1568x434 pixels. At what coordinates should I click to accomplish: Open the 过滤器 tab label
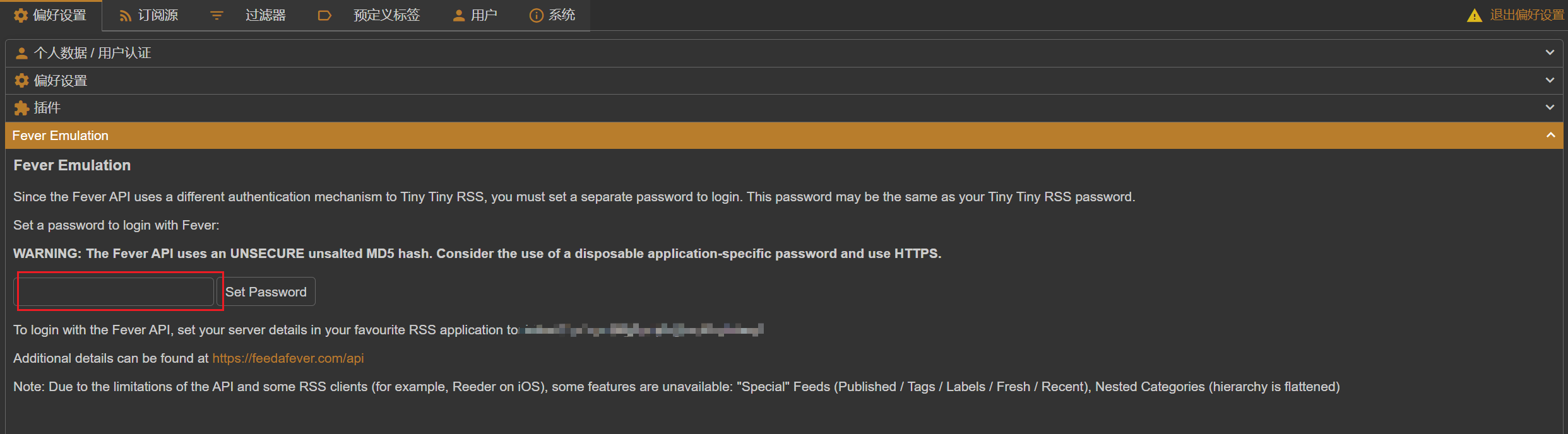[266, 15]
